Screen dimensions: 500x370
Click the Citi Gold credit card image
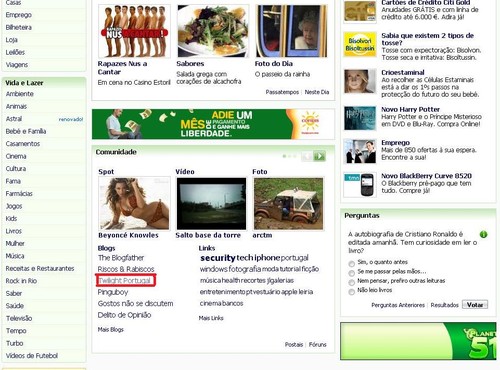(360, 11)
